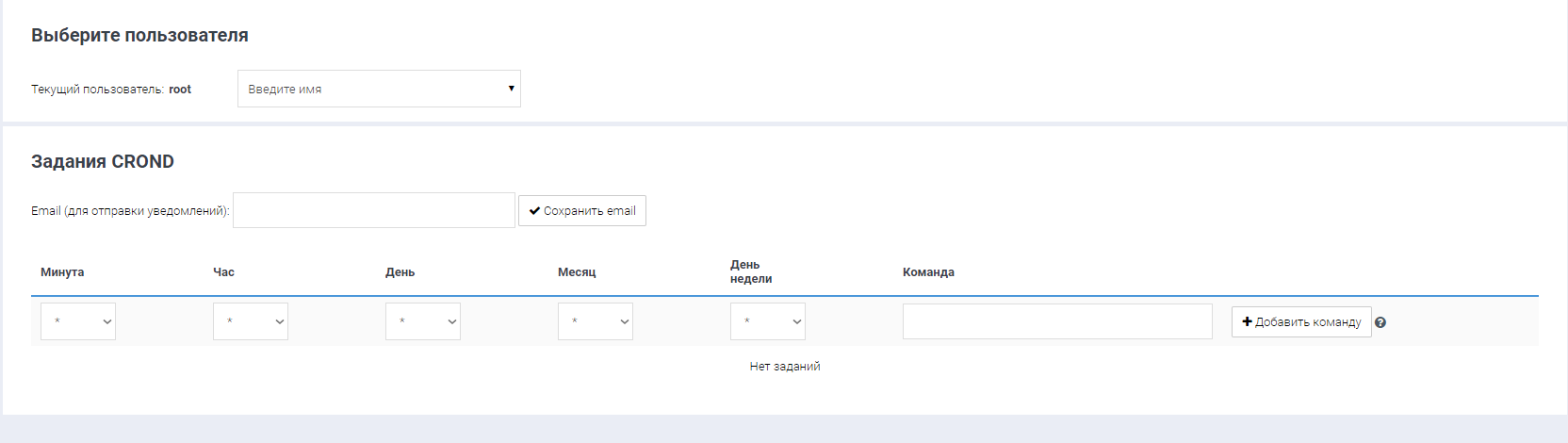
Task: Click the 'Минута' column header
Action: (62, 272)
